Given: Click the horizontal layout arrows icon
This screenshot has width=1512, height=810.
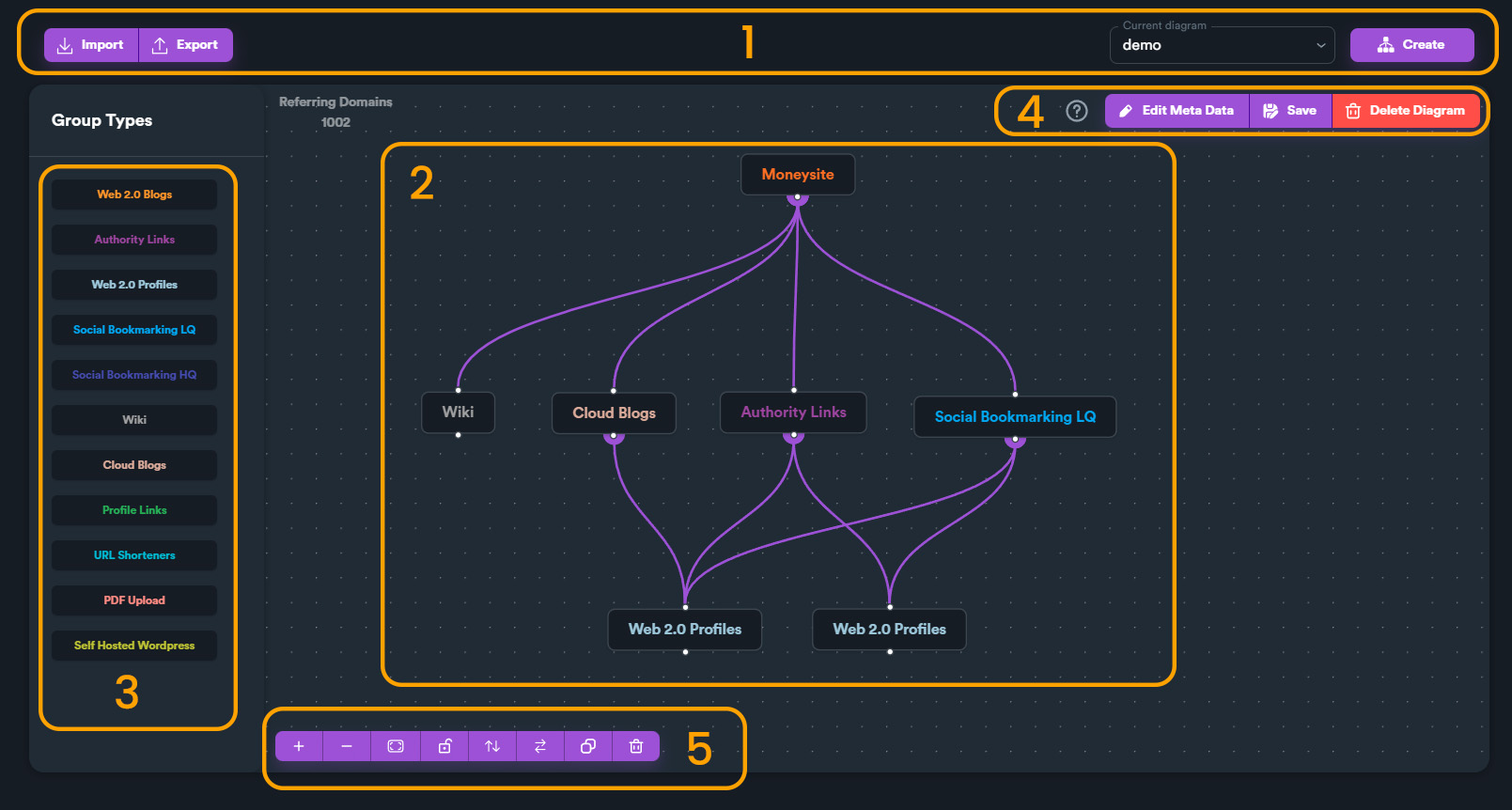Looking at the screenshot, I should (540, 746).
